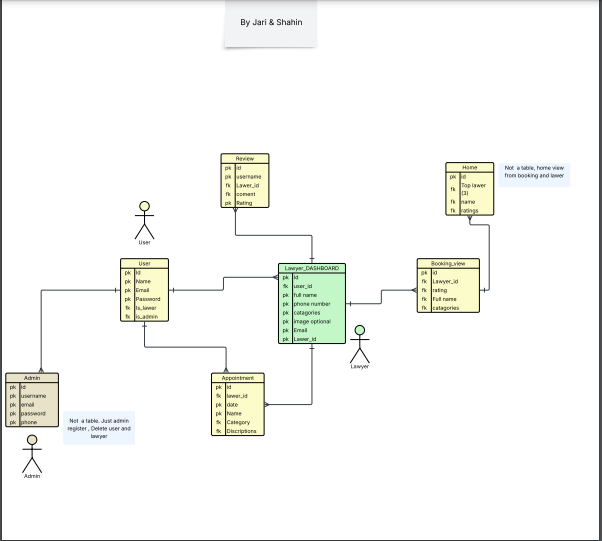Viewport: 602px width, 541px height.
Task: Select the "Just admin register" note
Action: [x=99, y=428]
